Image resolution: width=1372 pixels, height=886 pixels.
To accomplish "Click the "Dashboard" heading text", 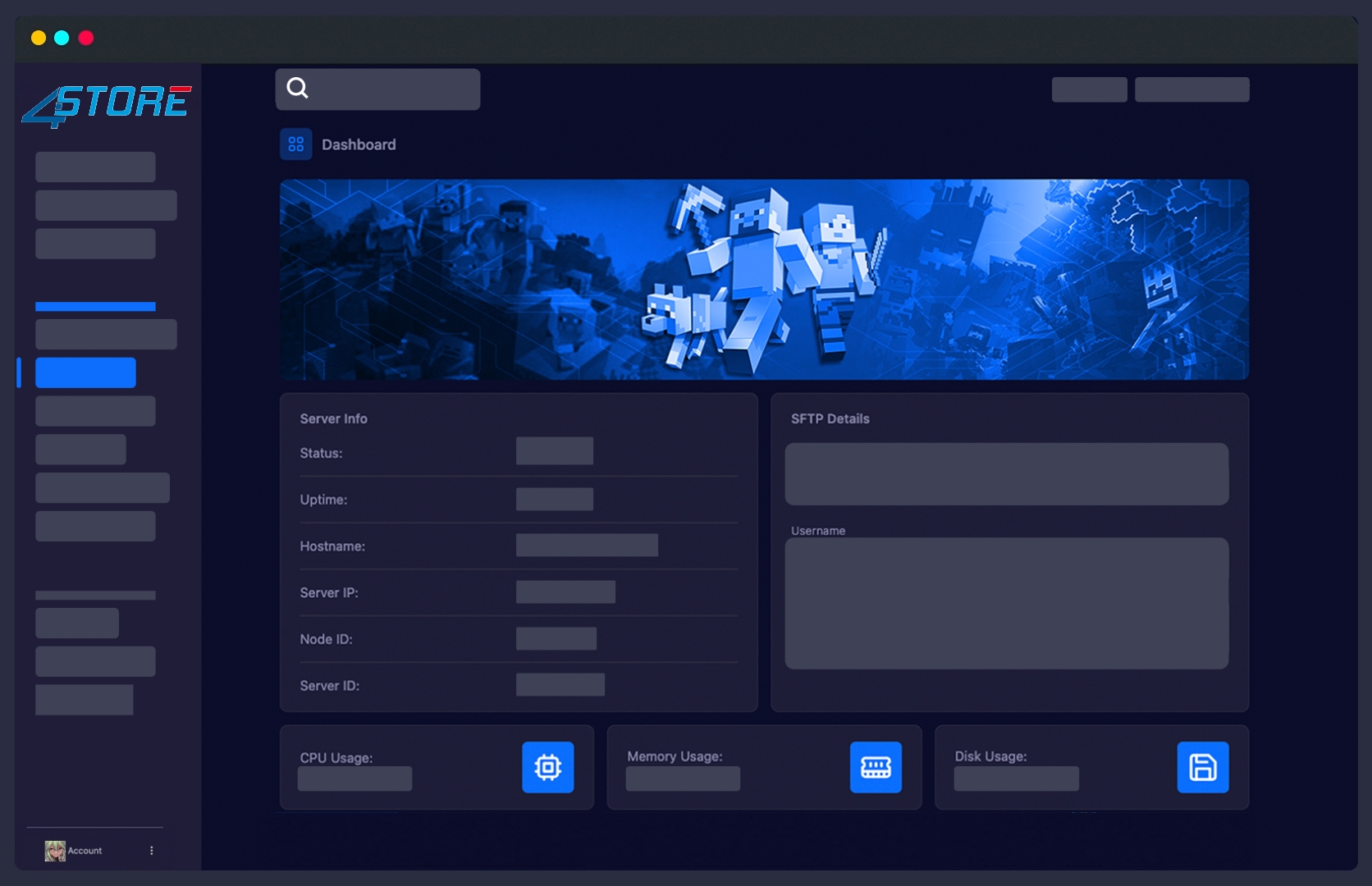I will click(x=359, y=144).
